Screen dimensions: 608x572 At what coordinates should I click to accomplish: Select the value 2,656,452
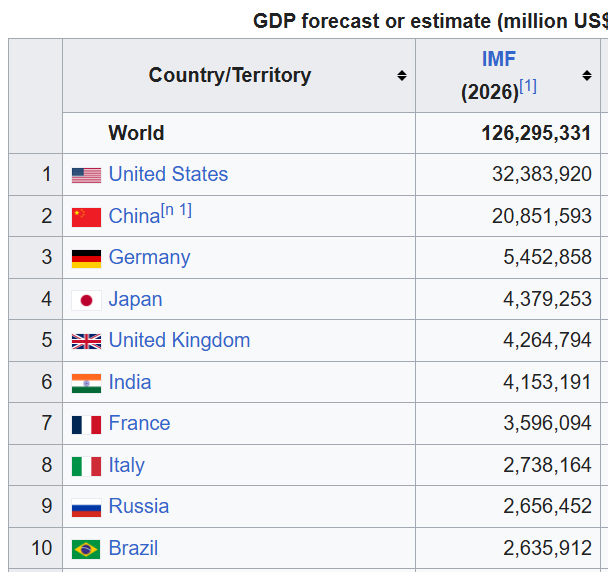[548, 506]
